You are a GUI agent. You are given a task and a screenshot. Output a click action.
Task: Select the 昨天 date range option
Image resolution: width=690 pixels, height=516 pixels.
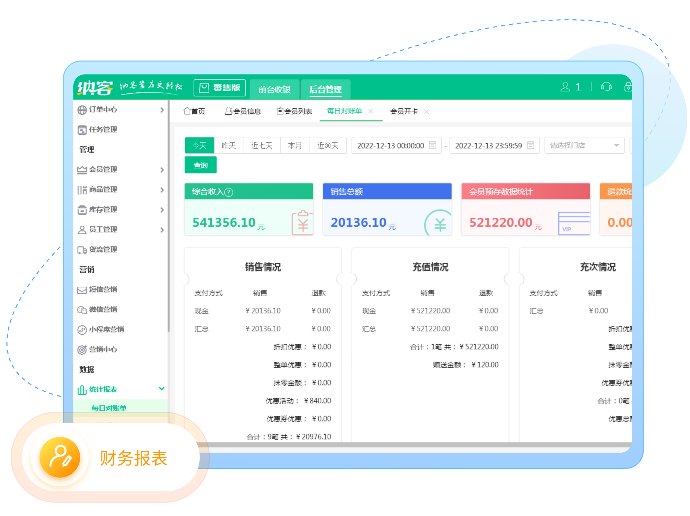[229, 145]
